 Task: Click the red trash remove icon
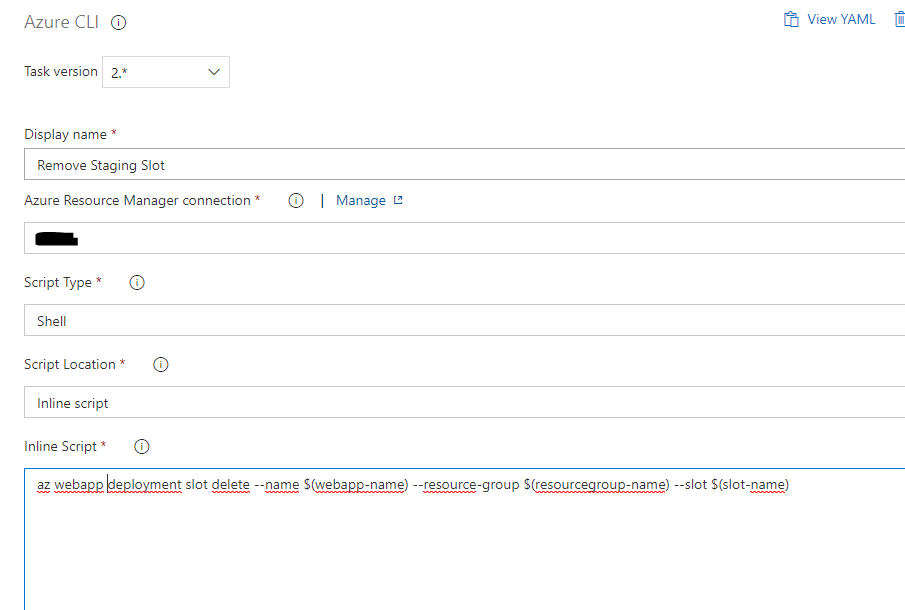tap(899, 19)
